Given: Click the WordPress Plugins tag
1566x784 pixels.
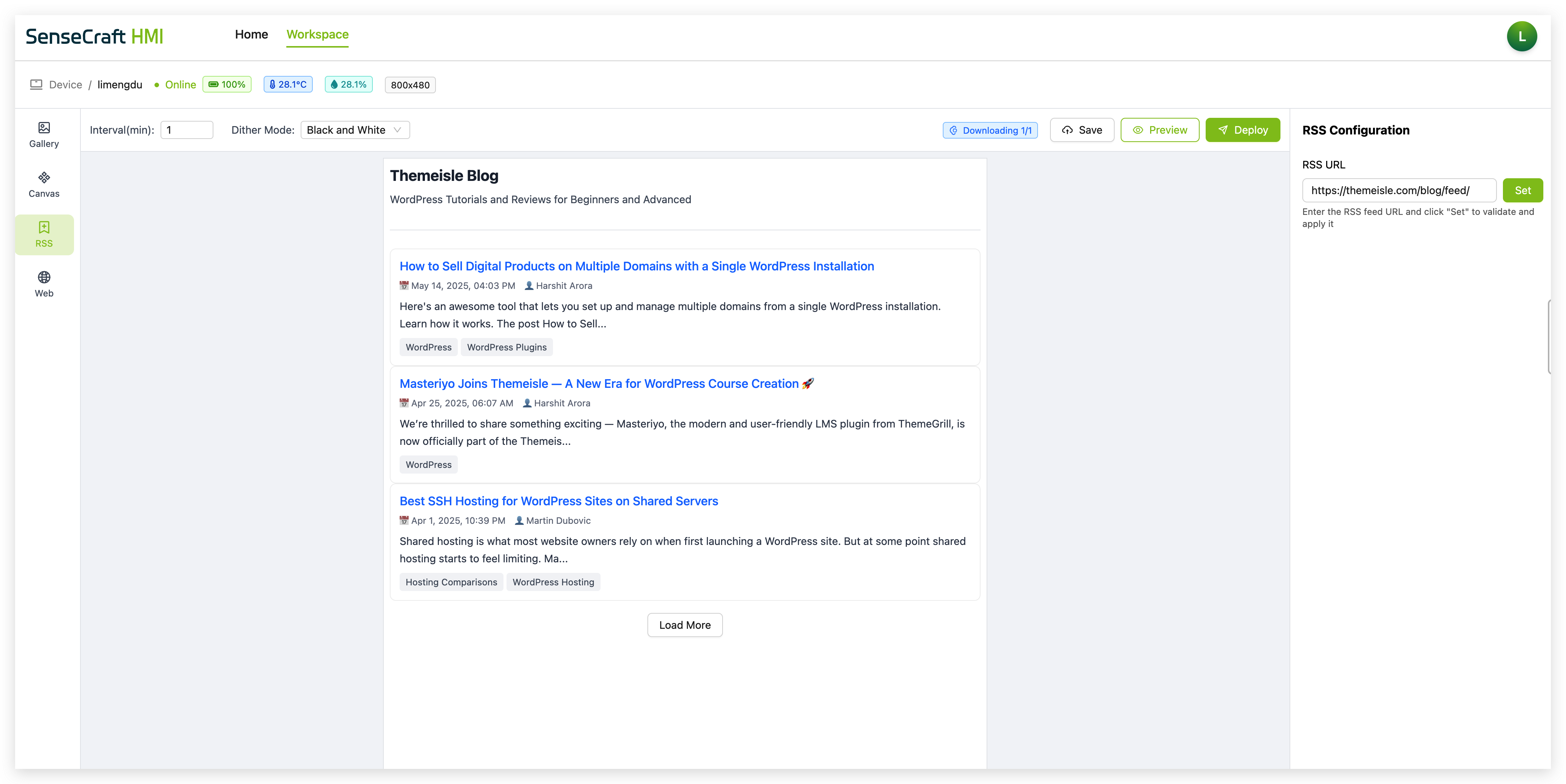Looking at the screenshot, I should click(x=507, y=347).
